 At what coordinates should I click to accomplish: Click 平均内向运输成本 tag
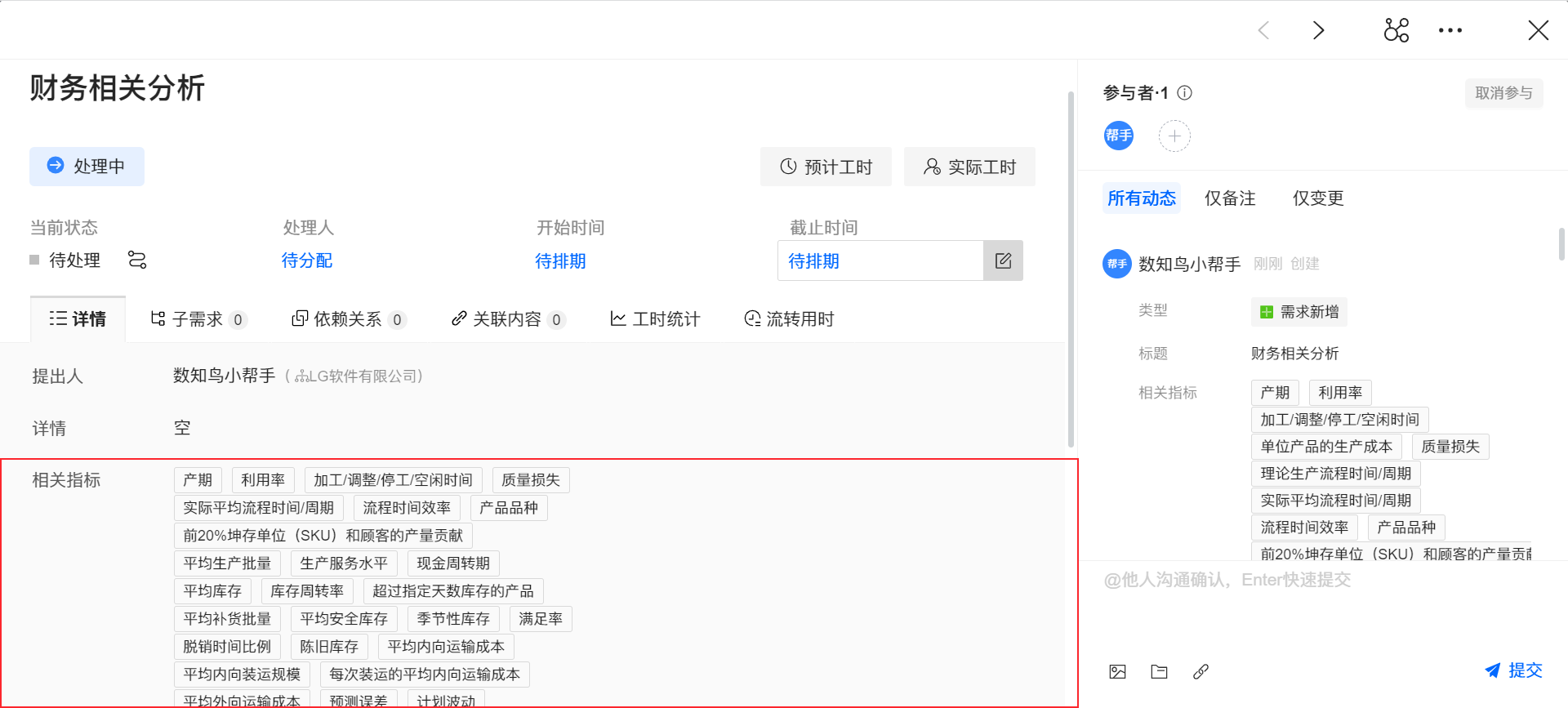point(446,647)
